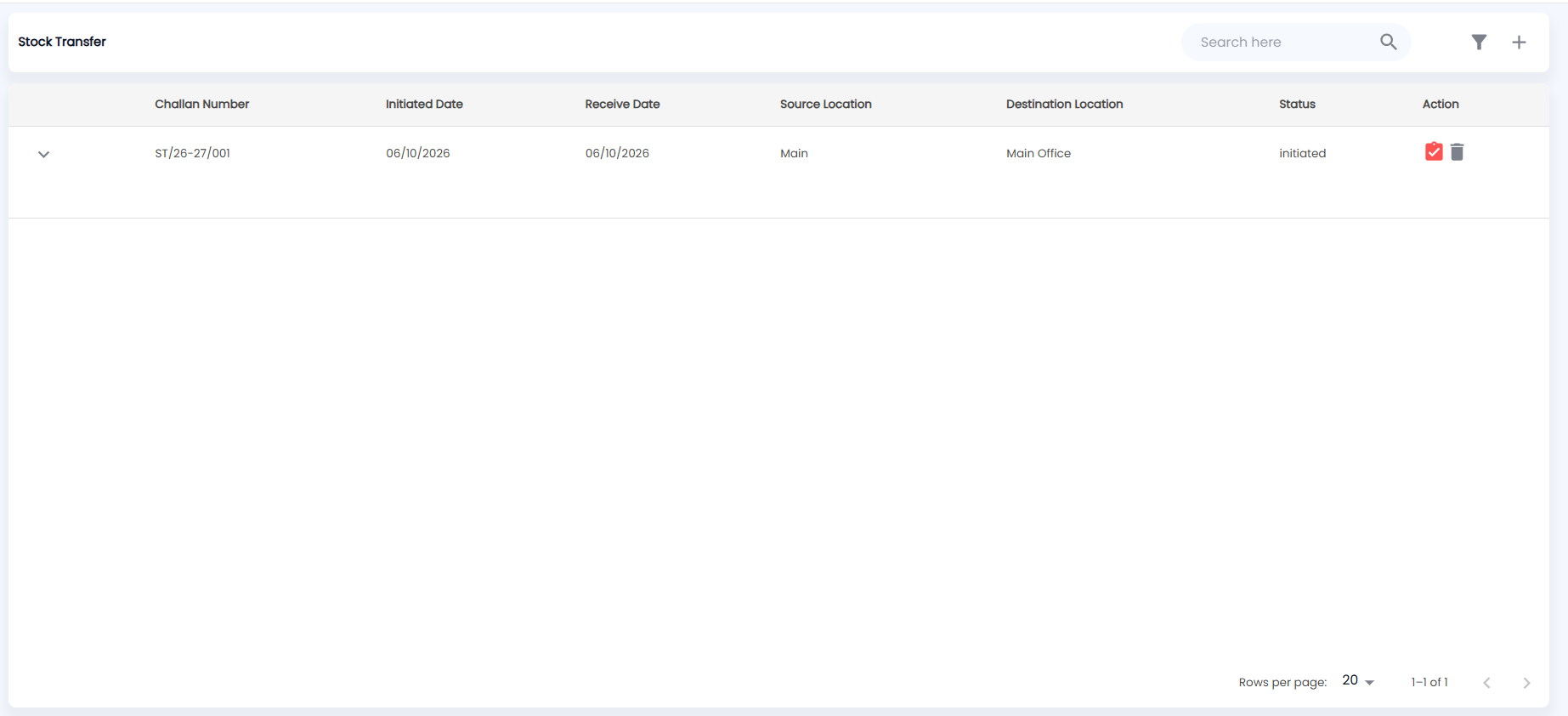This screenshot has width=1568, height=716.
Task: Go to previous page arrow
Action: pos(1486,682)
